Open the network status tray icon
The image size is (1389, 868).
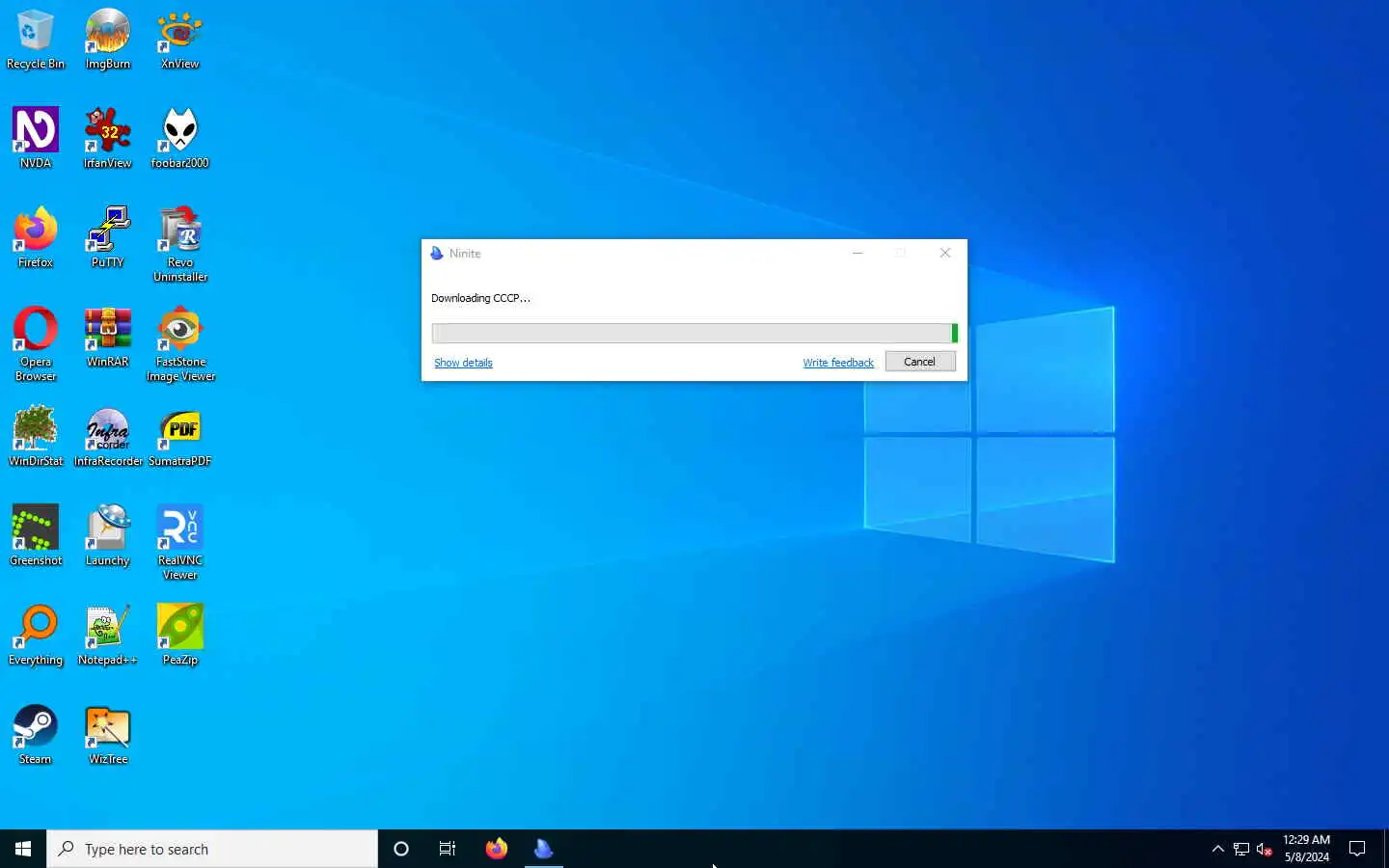(1241, 849)
